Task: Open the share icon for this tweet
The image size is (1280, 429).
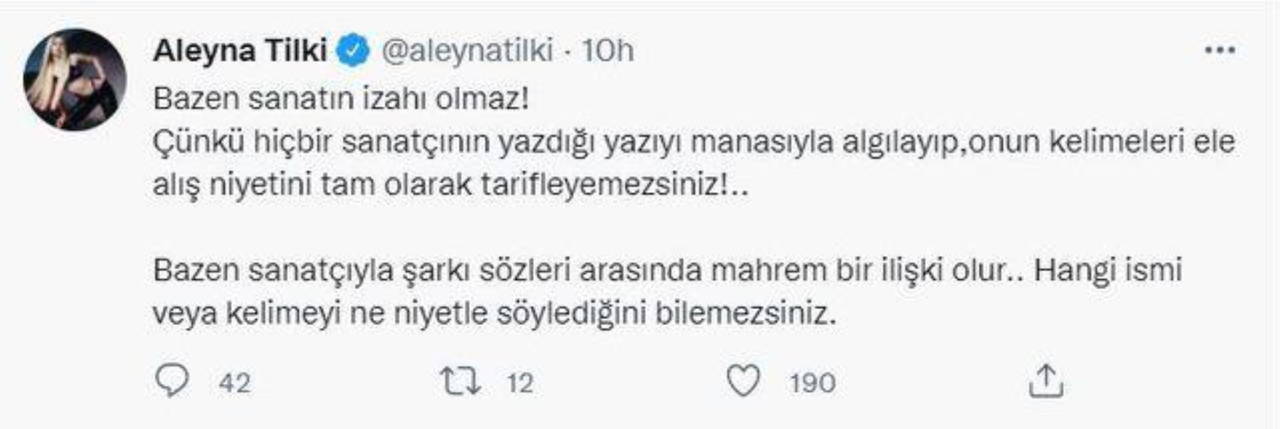Action: [1043, 381]
